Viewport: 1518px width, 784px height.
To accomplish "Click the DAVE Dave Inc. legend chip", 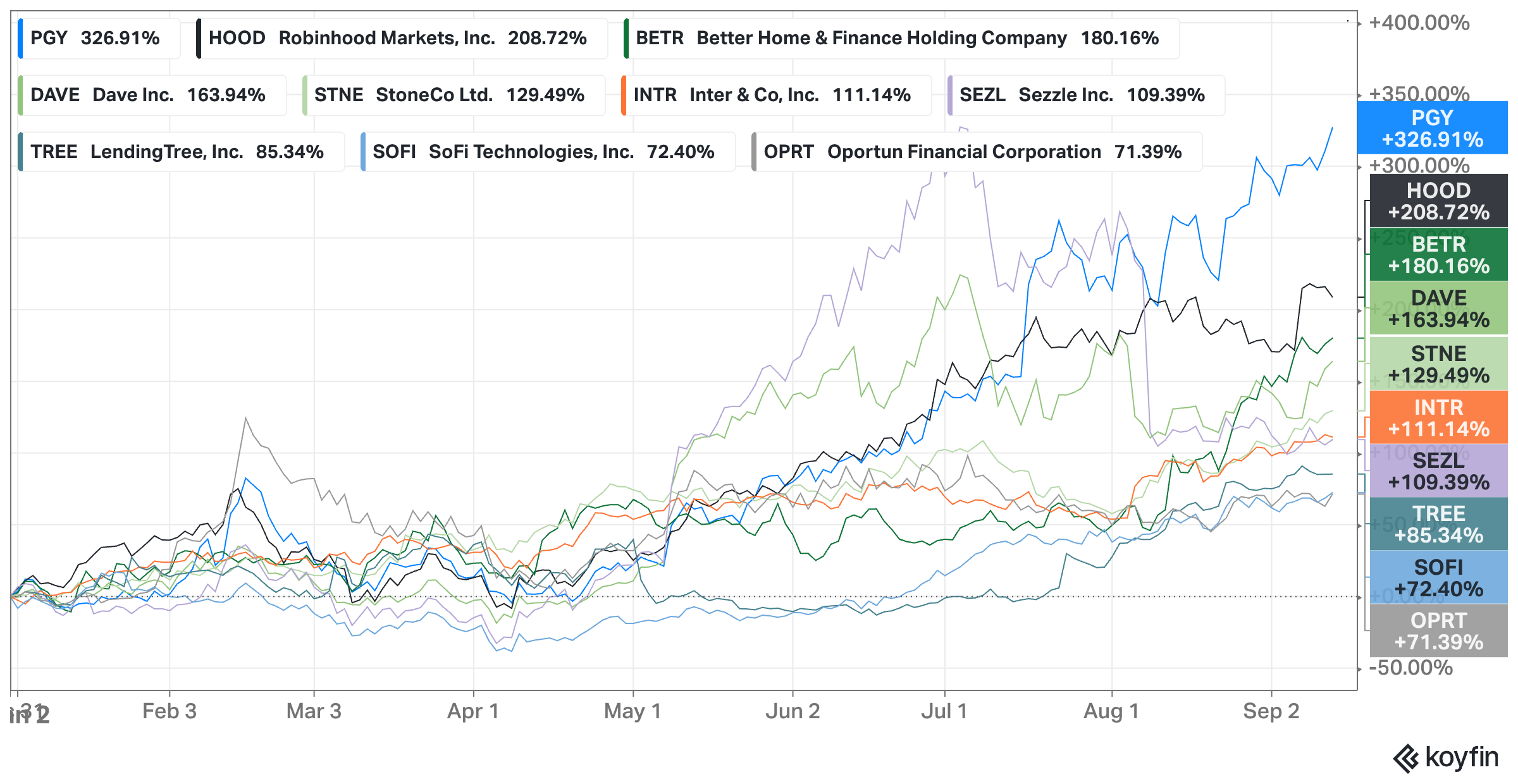I will coord(152,95).
